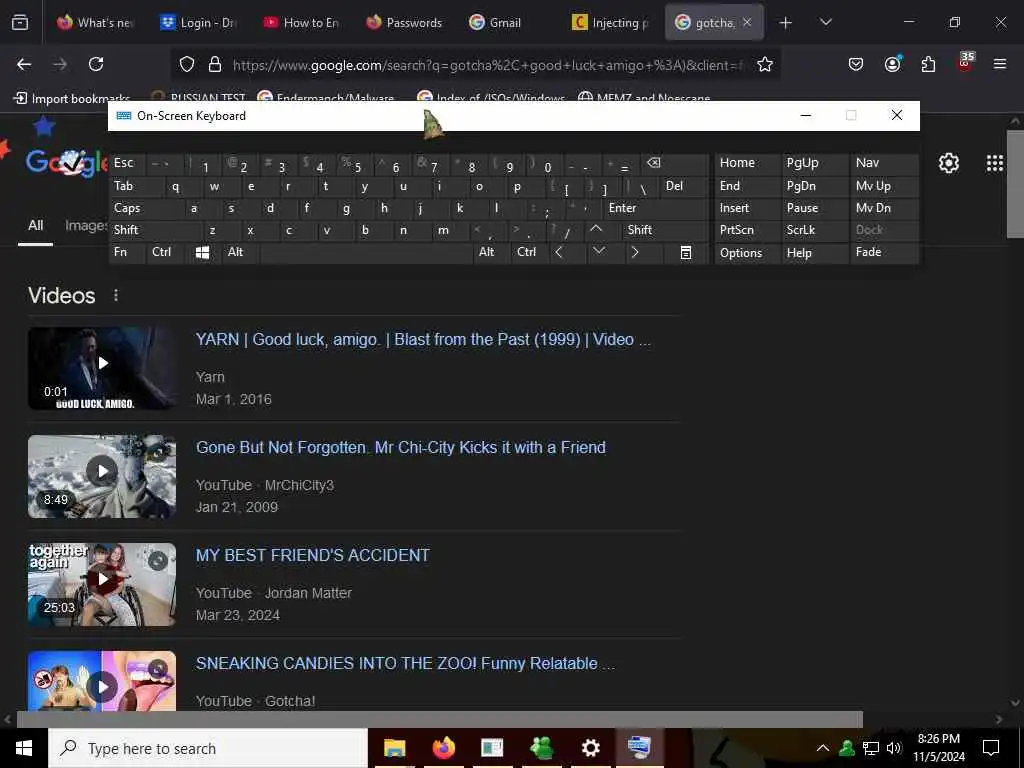Screen dimensions: 1024x768
Task: Click the up arrow key on keyboard
Action: pyautogui.click(x=596, y=229)
